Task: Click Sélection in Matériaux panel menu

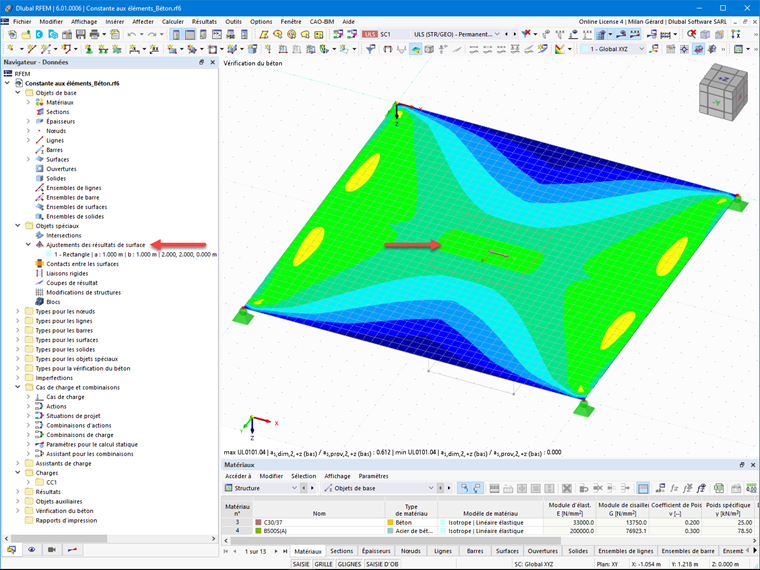Action: [x=303, y=476]
